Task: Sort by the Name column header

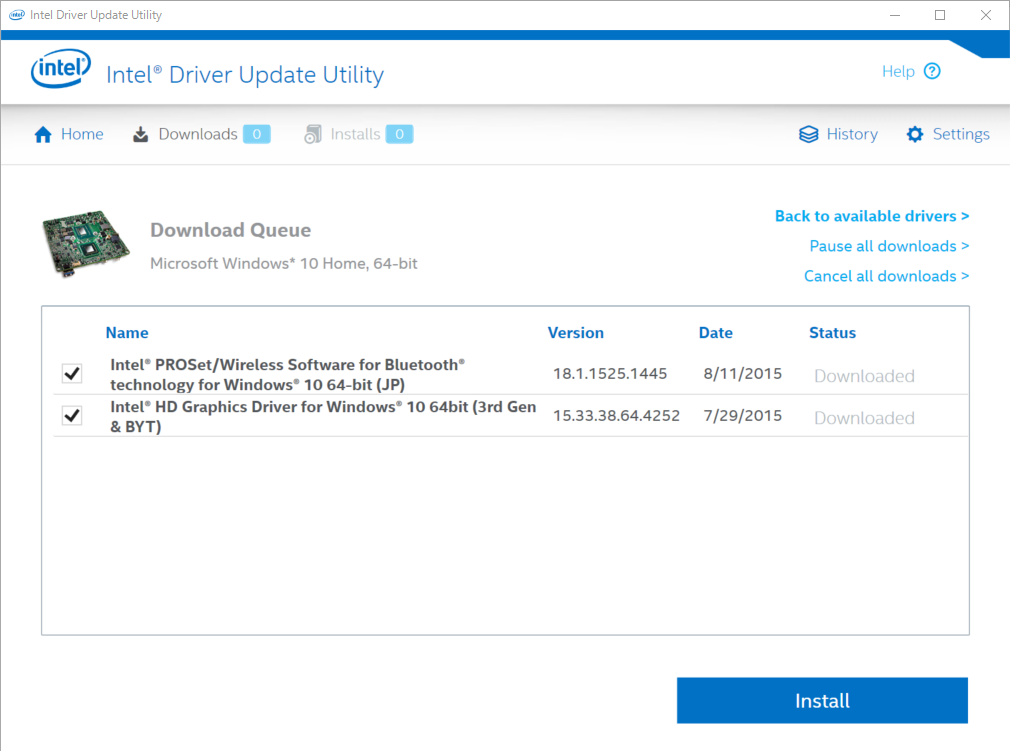Action: click(x=127, y=333)
